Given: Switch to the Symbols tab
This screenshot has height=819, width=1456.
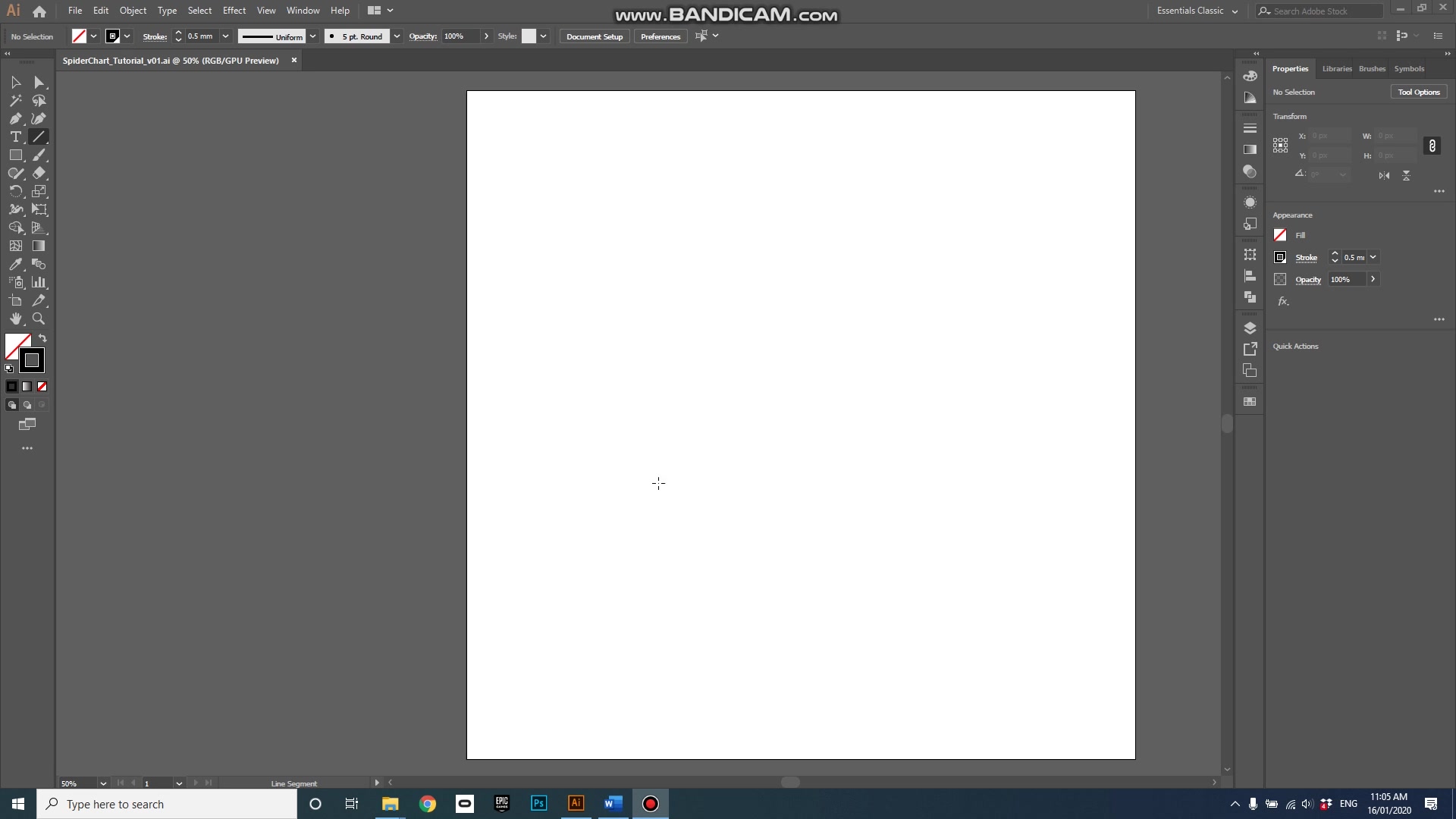Looking at the screenshot, I should (1409, 68).
